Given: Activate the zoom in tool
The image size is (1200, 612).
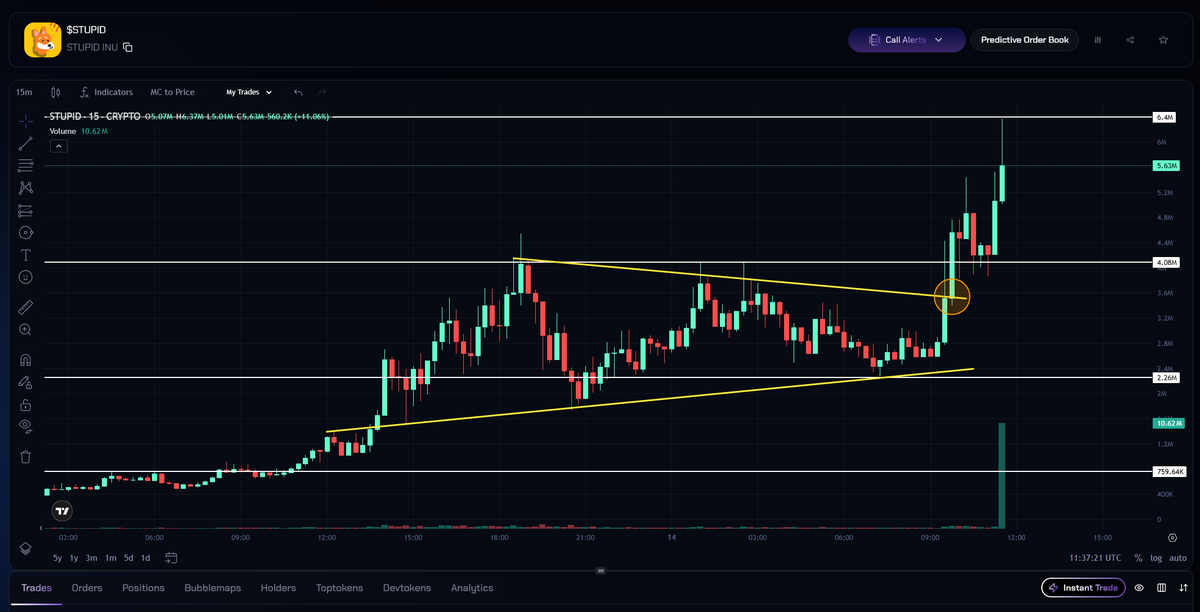Looking at the screenshot, I should pos(26,329).
